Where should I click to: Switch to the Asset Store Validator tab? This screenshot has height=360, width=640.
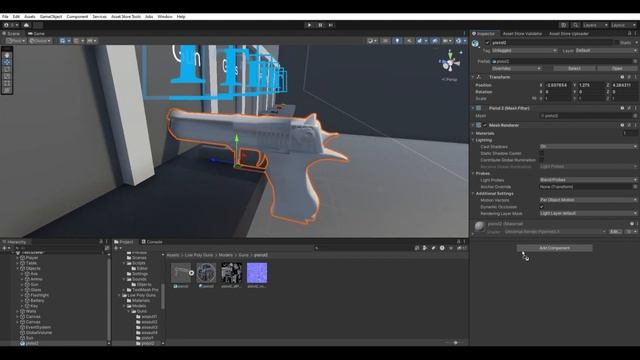point(522,33)
